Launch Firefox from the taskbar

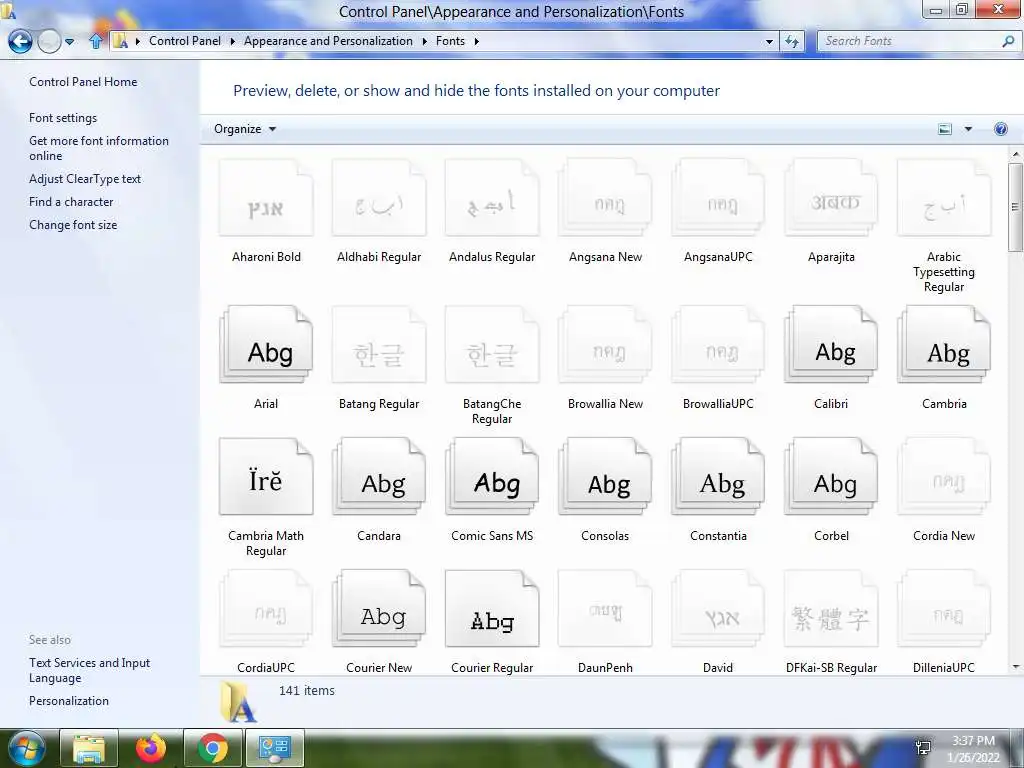point(151,748)
